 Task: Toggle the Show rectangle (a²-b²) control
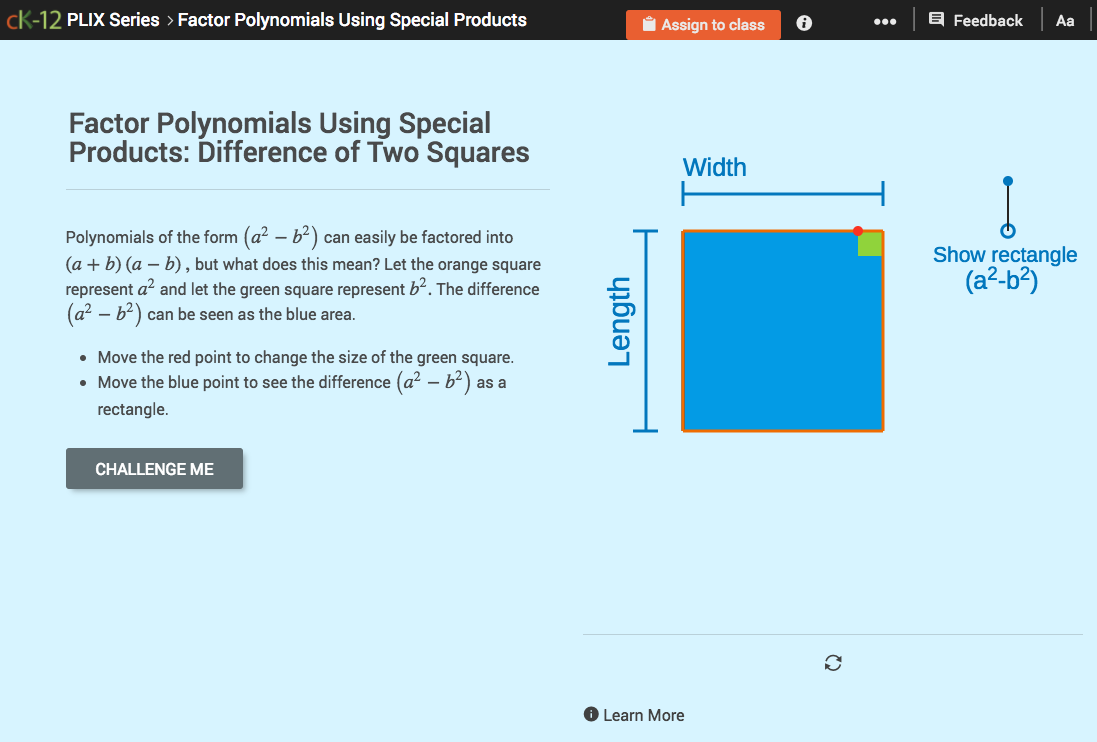(1005, 267)
